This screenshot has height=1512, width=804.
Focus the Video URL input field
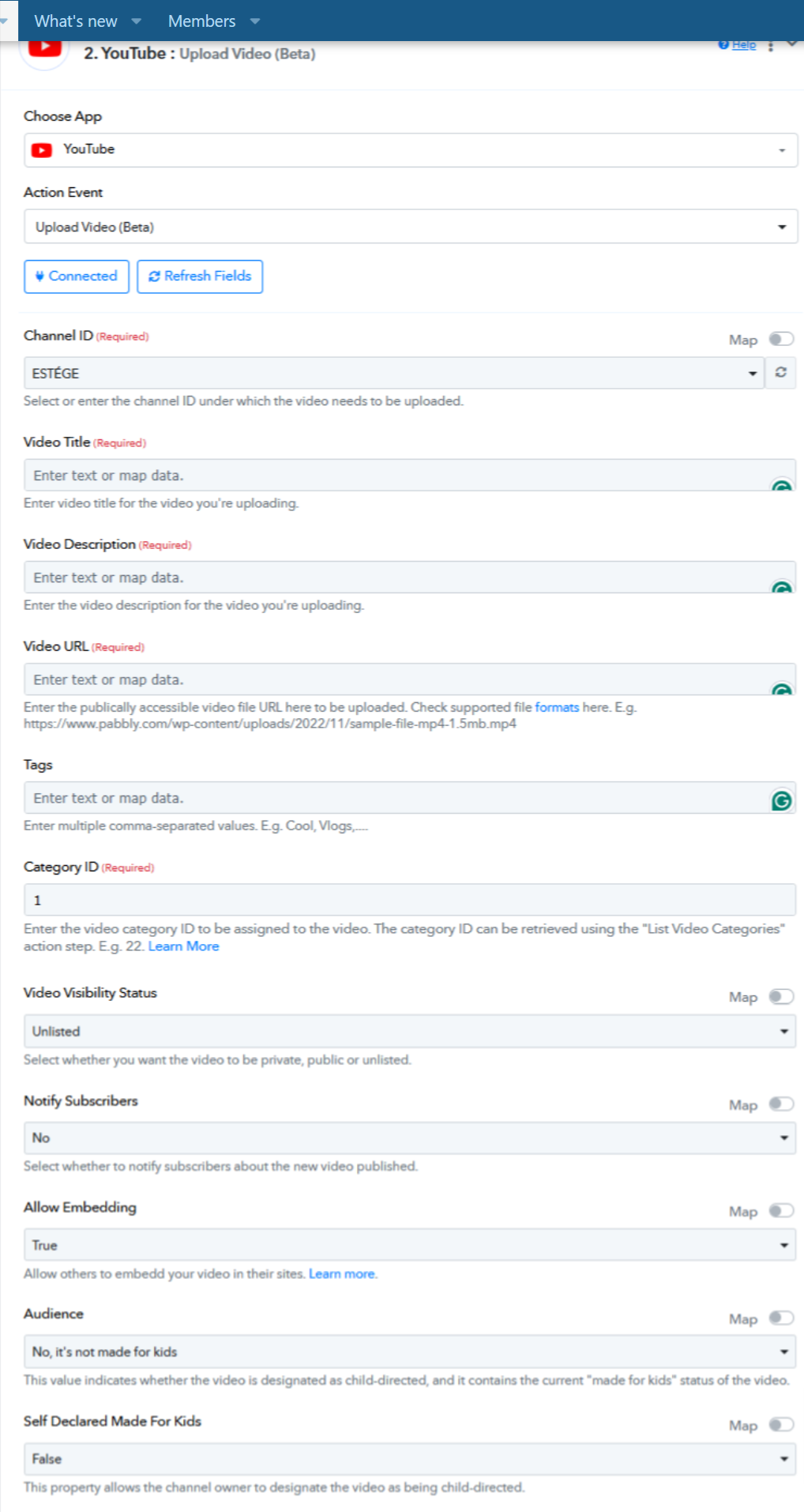point(410,679)
